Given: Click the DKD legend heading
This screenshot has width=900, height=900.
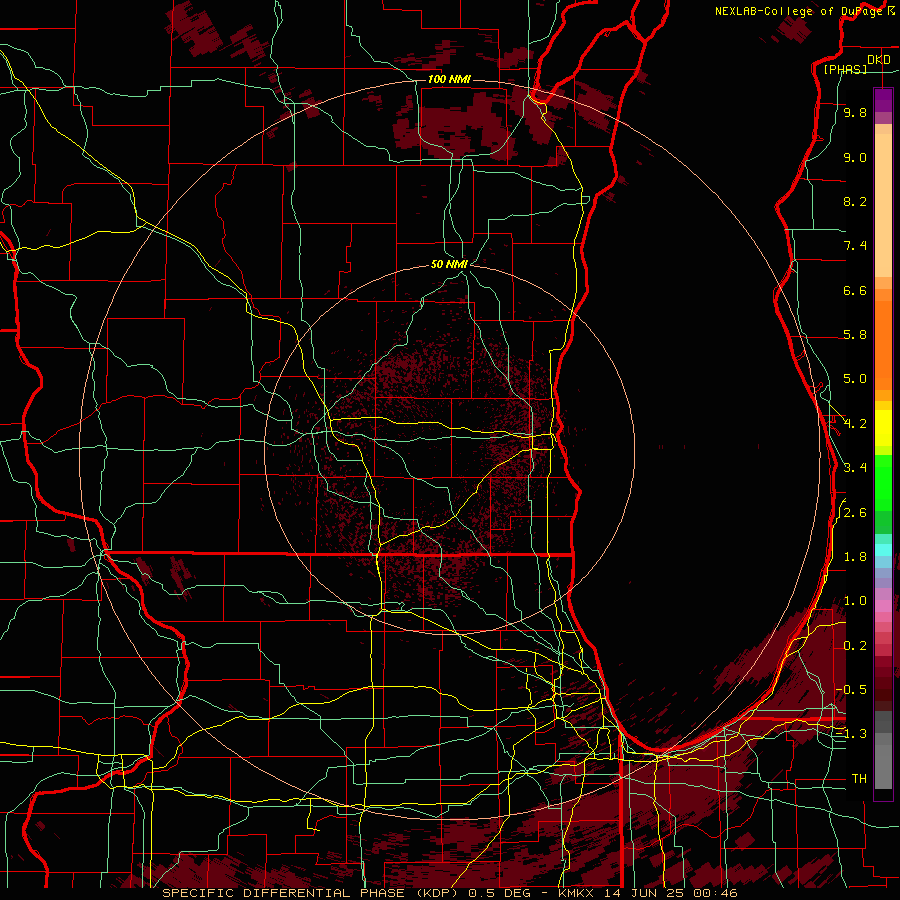Looking at the screenshot, I should click(878, 60).
